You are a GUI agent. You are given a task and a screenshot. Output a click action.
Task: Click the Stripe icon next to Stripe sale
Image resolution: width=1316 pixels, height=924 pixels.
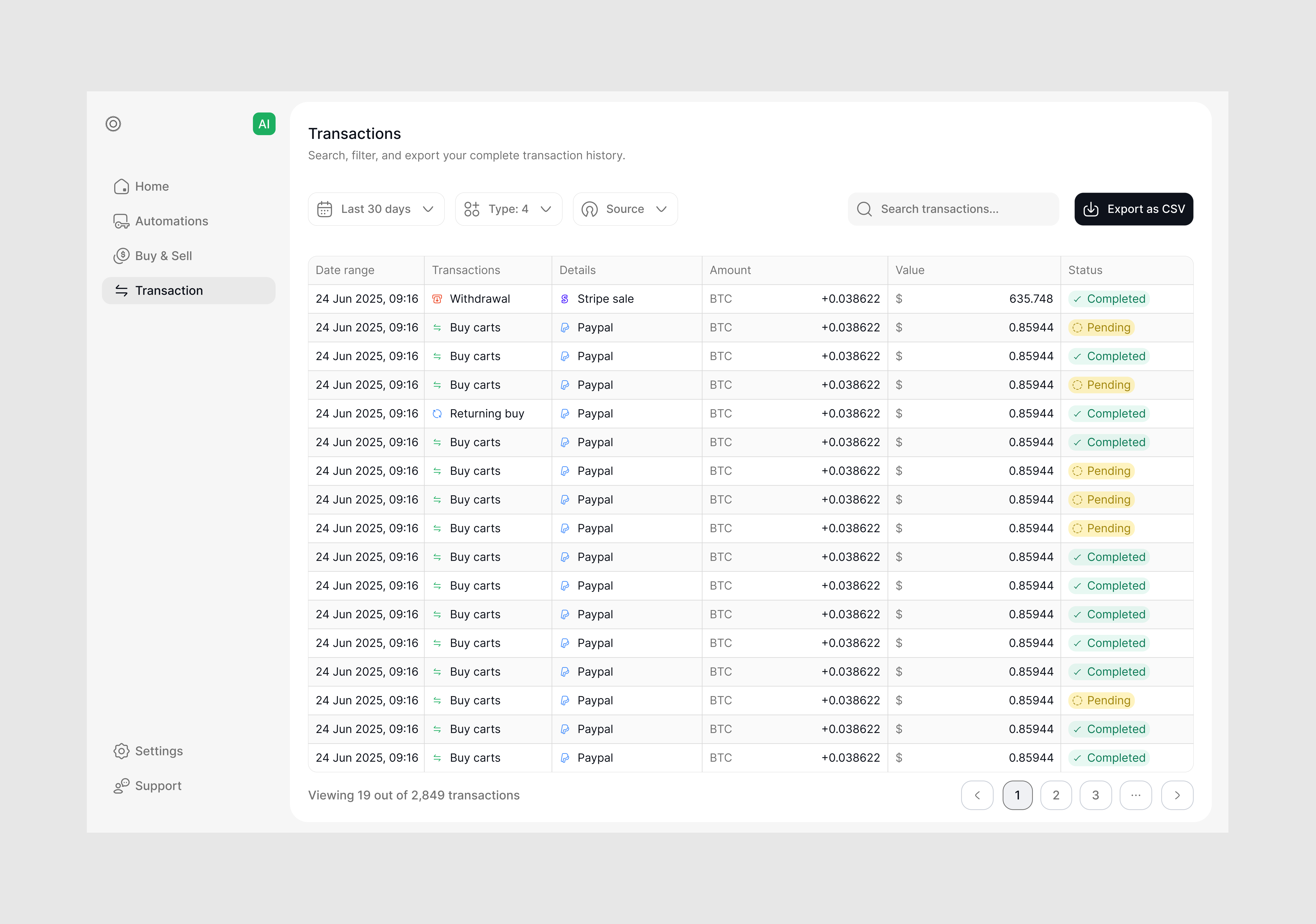[x=565, y=299]
